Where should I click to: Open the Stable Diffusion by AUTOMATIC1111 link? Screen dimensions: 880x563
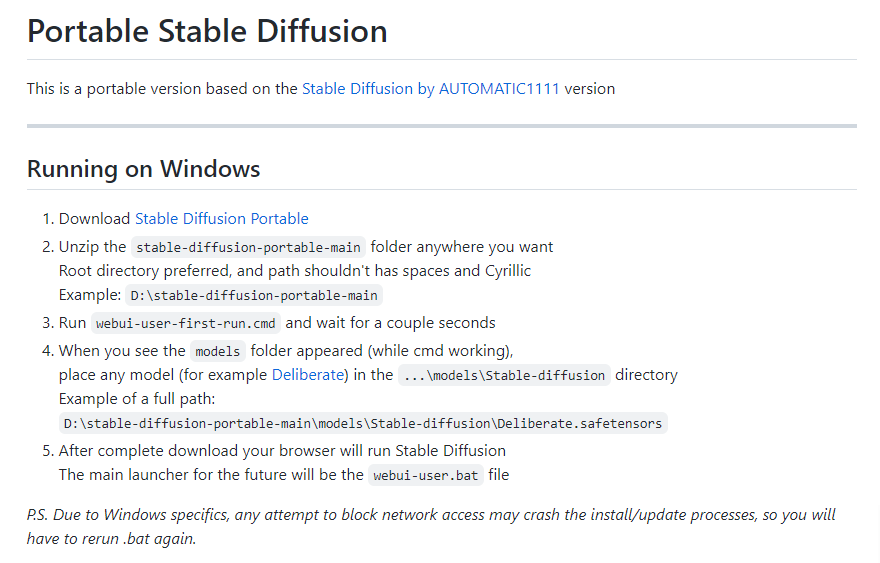(x=430, y=89)
